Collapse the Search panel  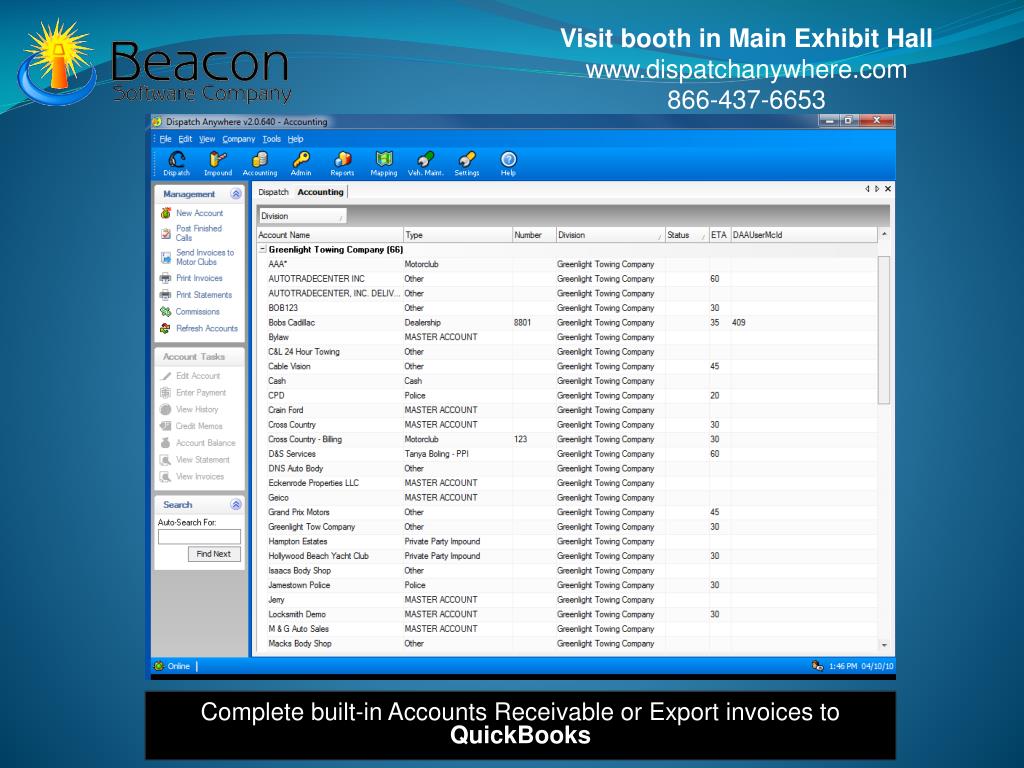pyautogui.click(x=236, y=505)
